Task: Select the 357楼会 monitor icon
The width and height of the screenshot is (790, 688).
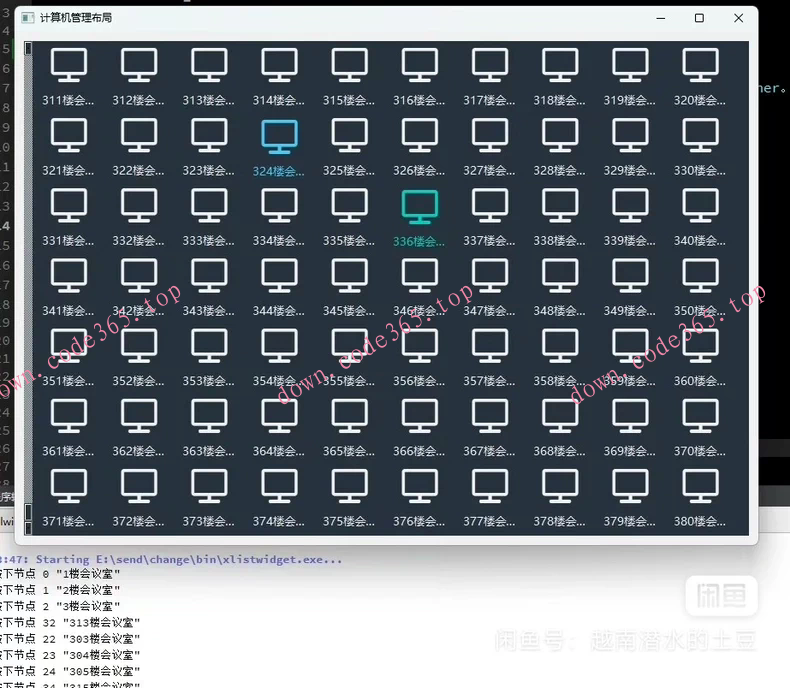Action: (489, 346)
